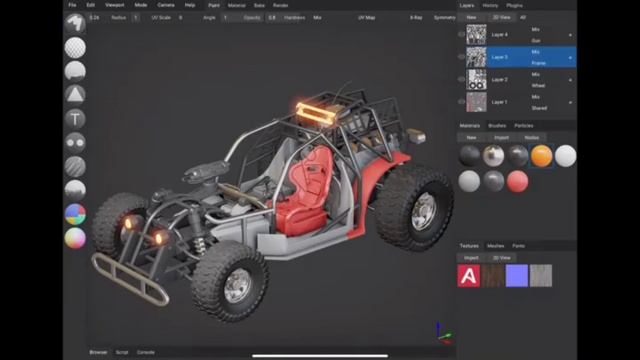Click New in the Layers panel
This screenshot has width=640, height=360.
coord(471,18)
